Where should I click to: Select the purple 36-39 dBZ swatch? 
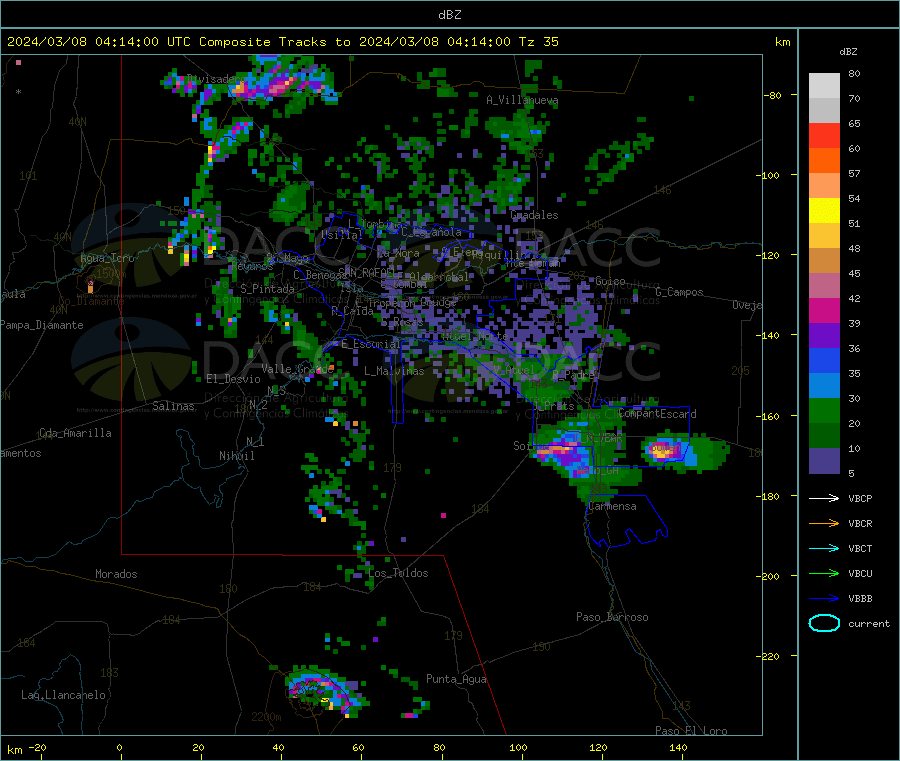pyautogui.click(x=824, y=336)
